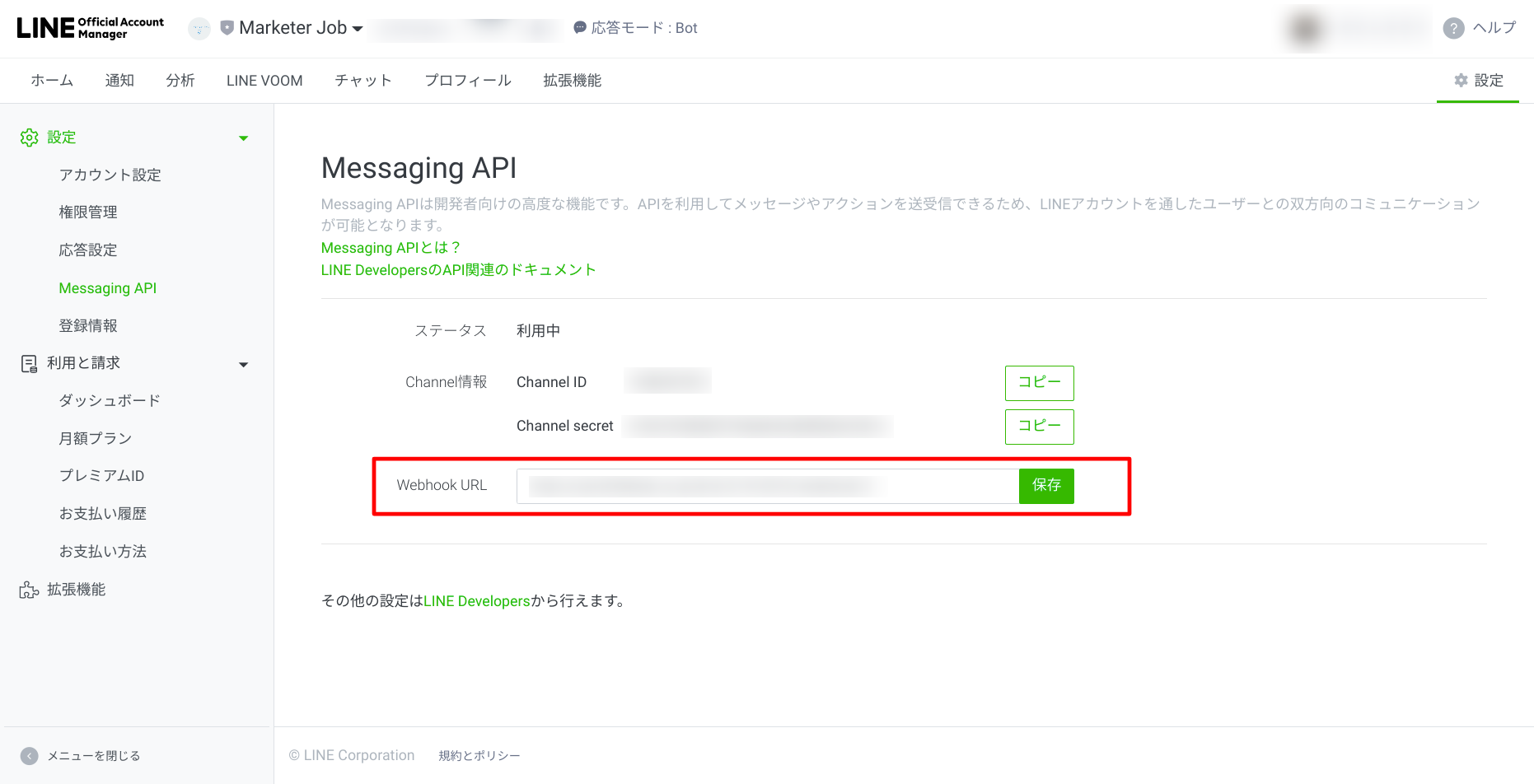Go to the ホーム tab

[52, 81]
